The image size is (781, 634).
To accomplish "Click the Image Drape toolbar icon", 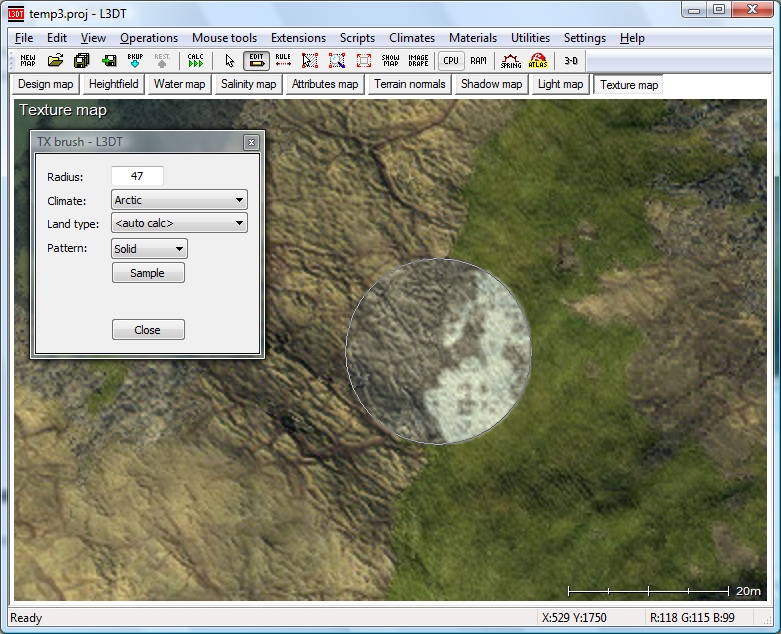I will 417,61.
